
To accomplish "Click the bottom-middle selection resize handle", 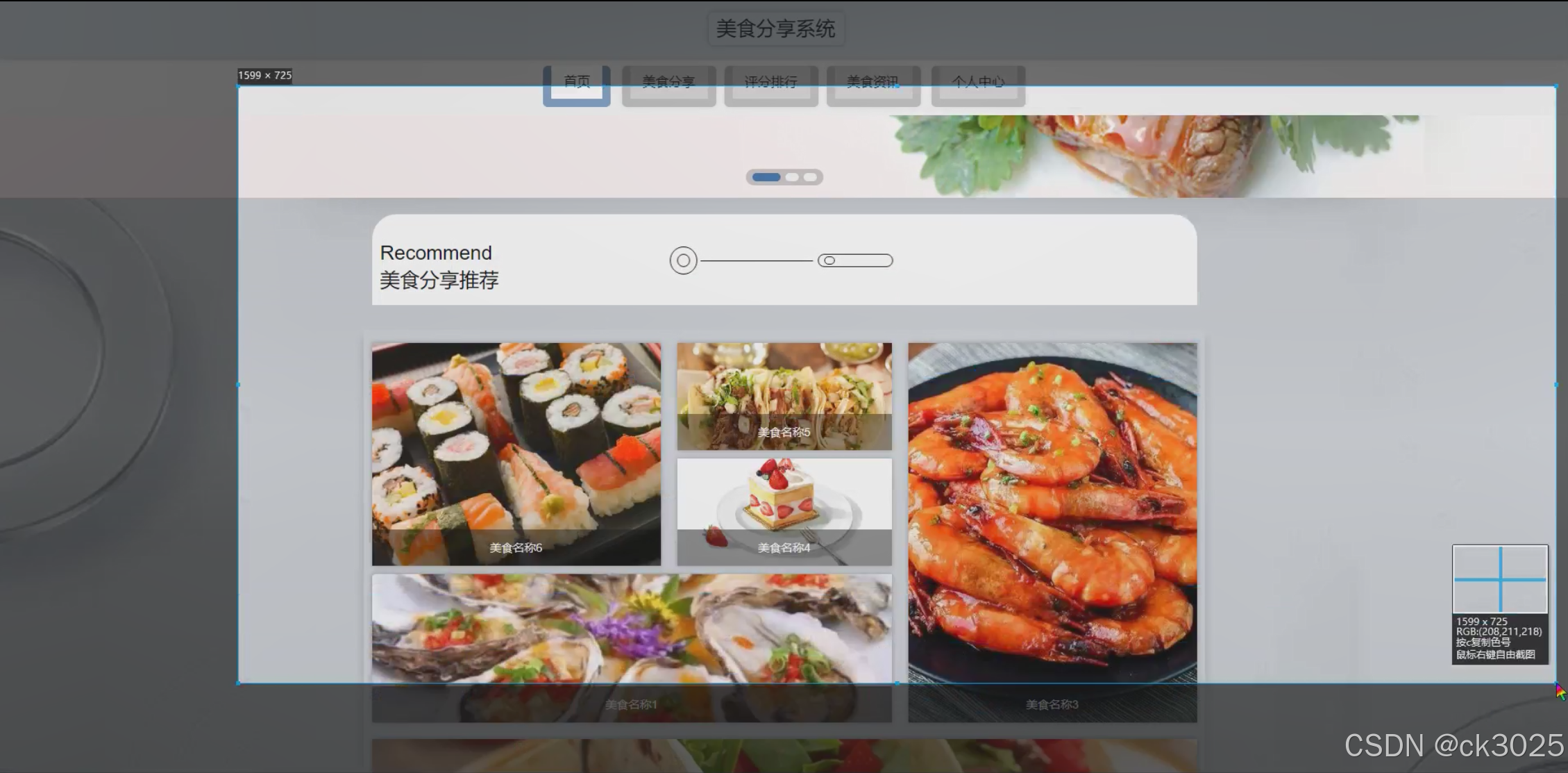I will 897,683.
